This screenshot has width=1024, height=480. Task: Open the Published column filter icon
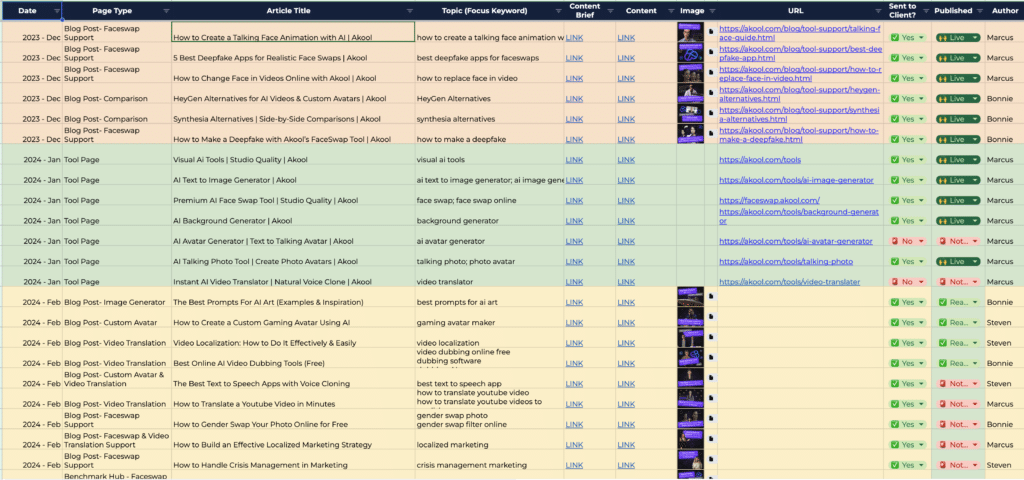(x=978, y=11)
